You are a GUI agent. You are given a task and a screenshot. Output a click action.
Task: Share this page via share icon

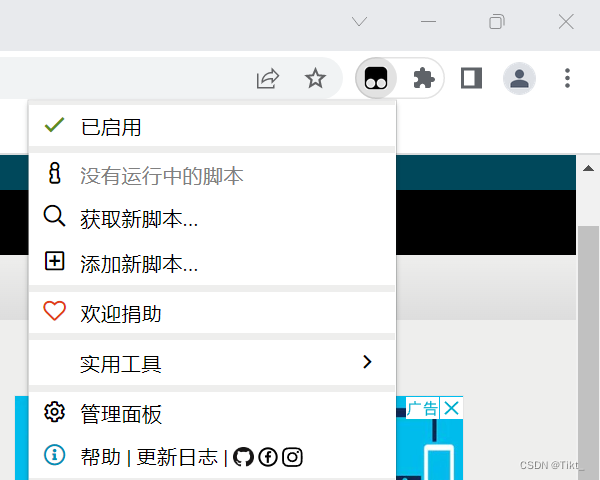[267, 78]
